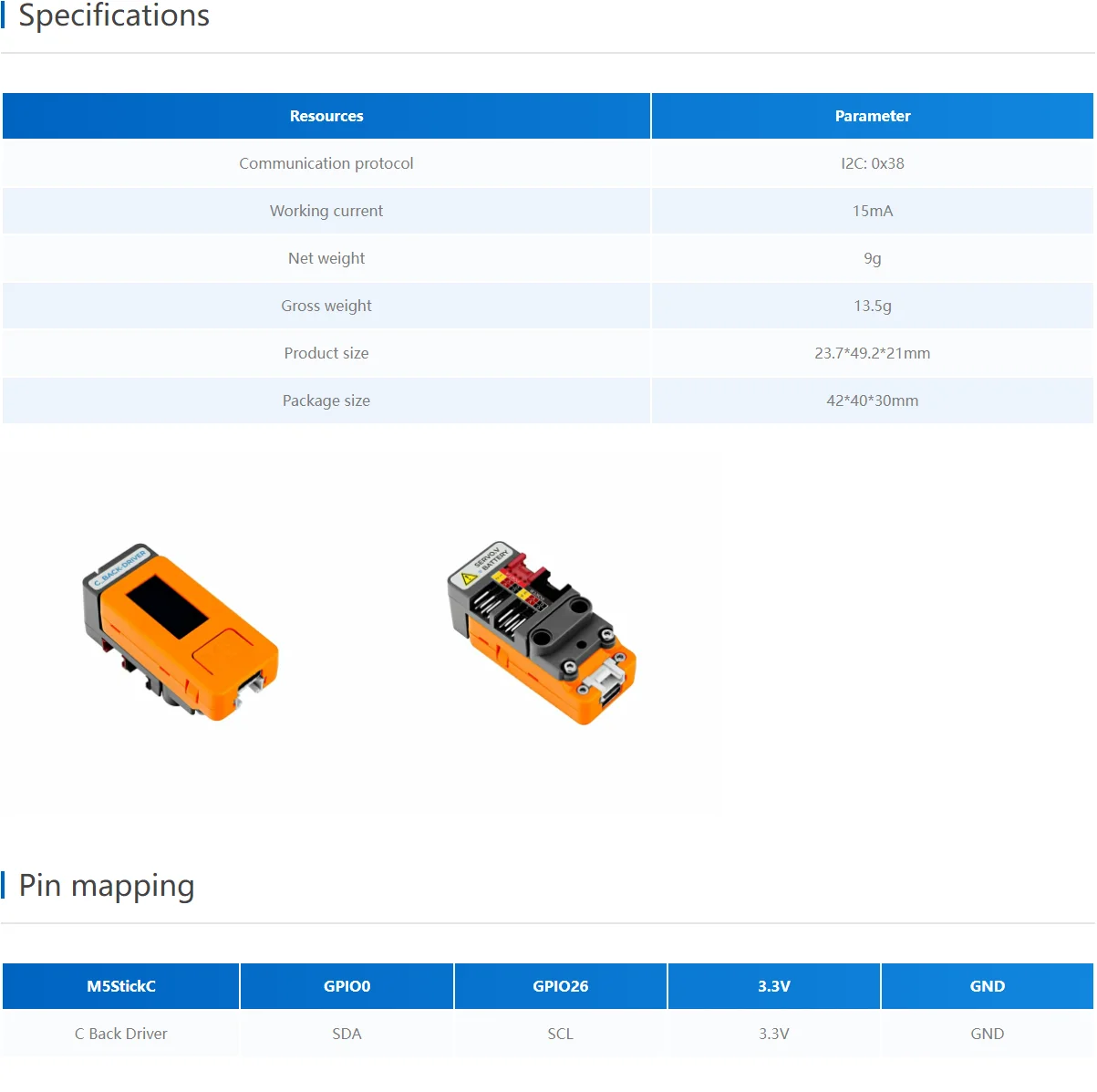Click the Net weight row label
The image size is (1097, 1092).
[x=326, y=258]
